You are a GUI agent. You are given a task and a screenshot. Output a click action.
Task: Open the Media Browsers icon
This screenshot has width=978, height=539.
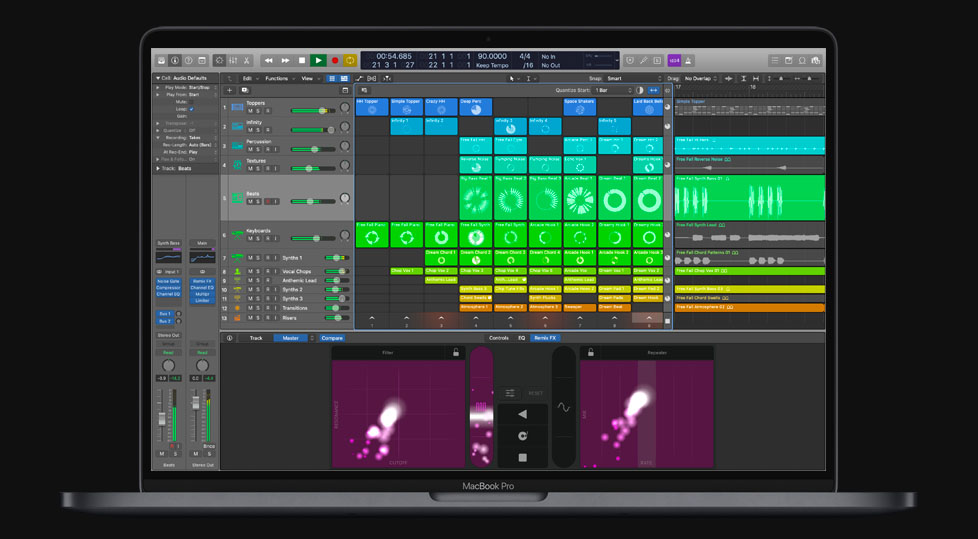(x=815, y=61)
